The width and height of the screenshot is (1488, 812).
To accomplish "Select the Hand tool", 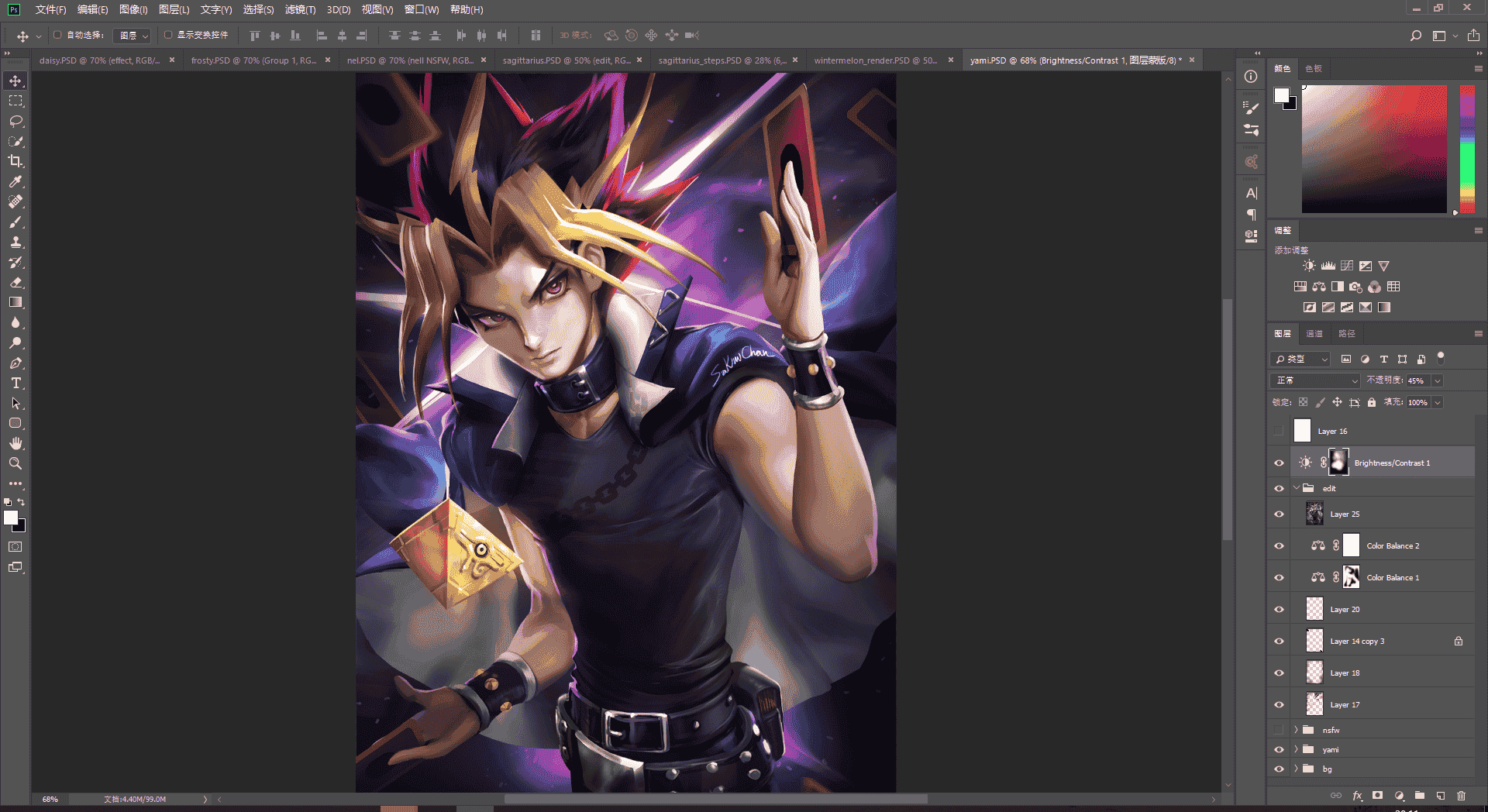I will 15,443.
